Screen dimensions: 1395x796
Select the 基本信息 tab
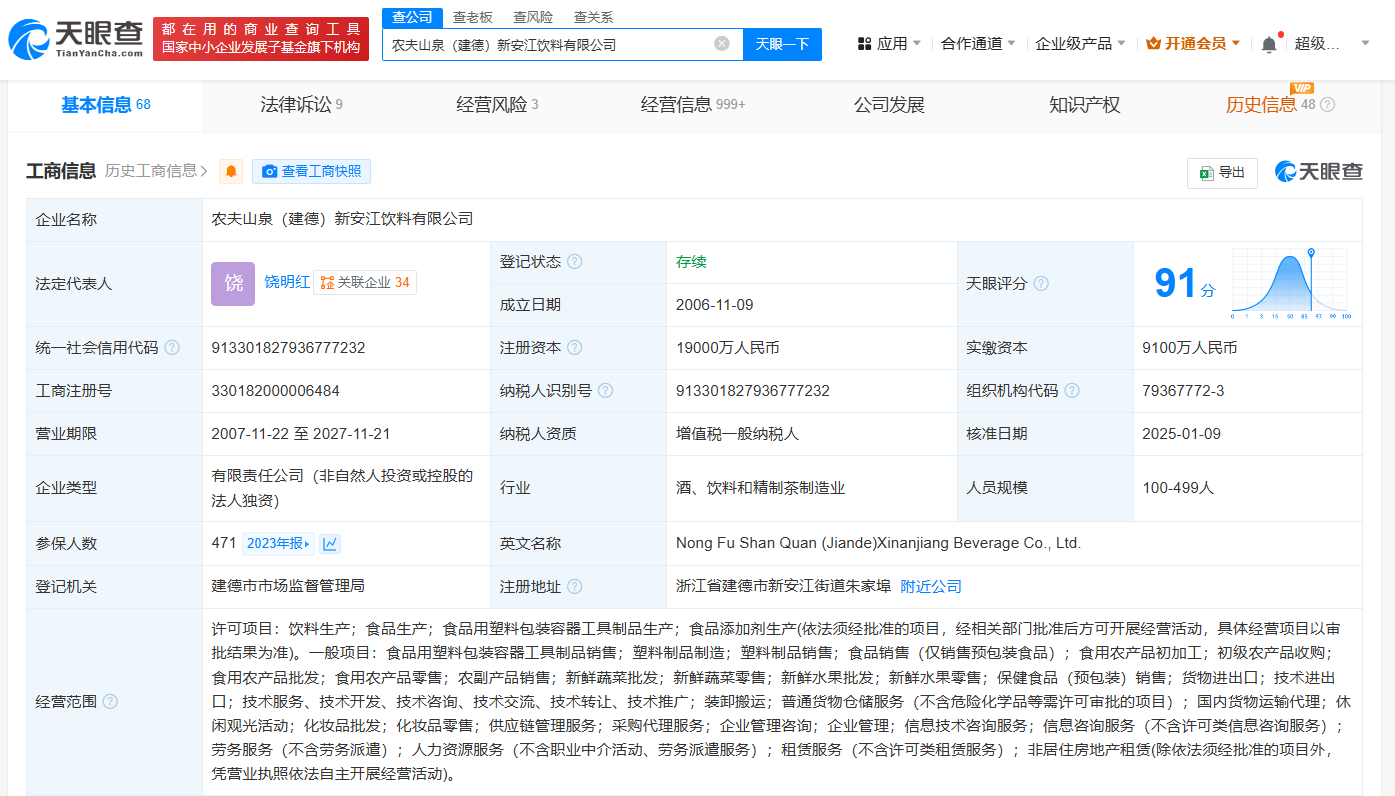pyautogui.click(x=105, y=105)
